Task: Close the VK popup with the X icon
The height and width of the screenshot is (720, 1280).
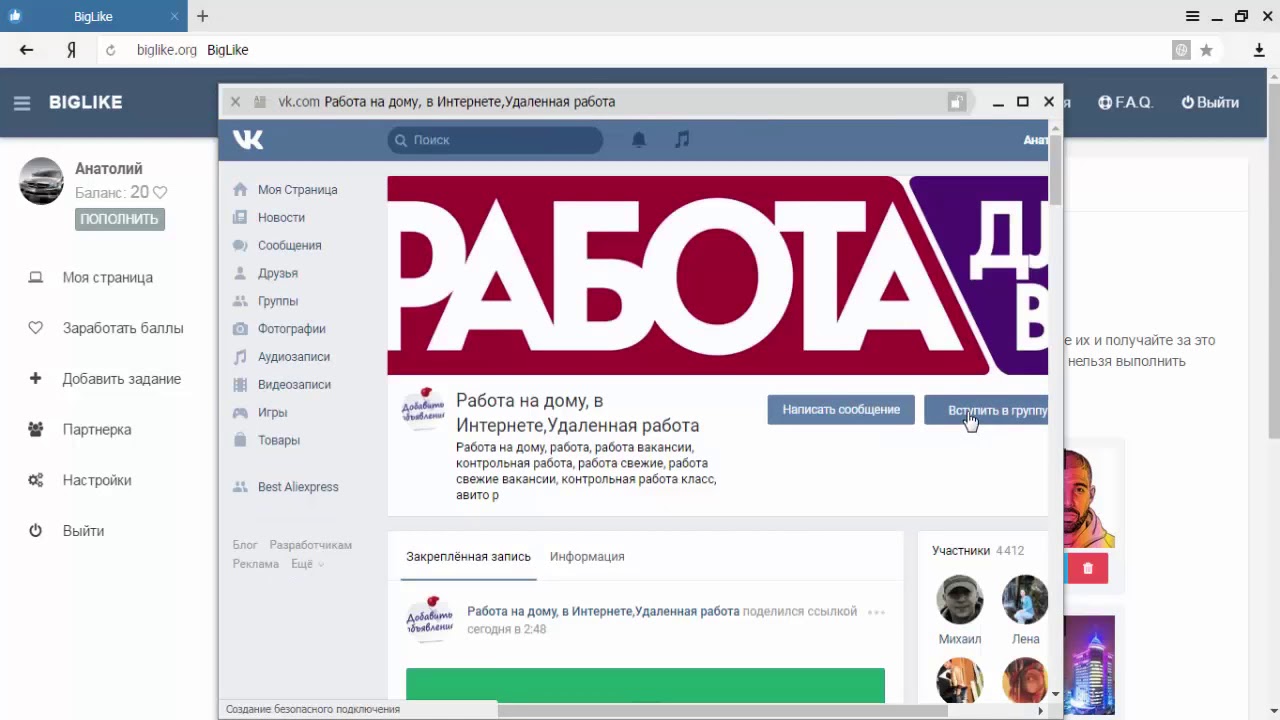Action: point(235,102)
